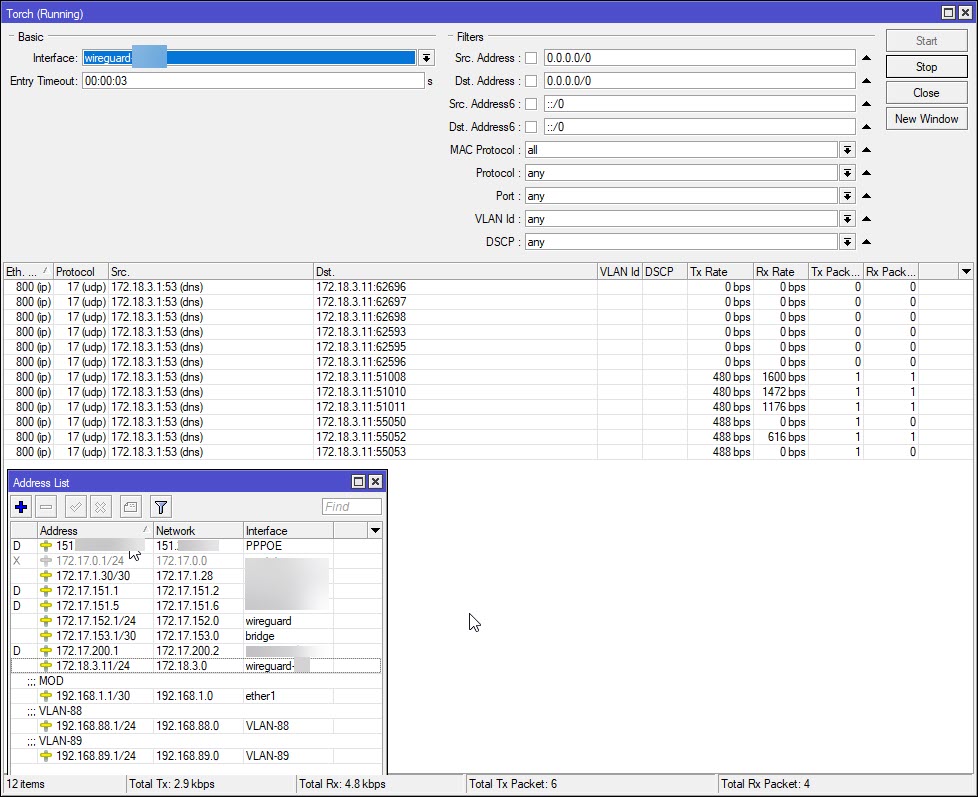Screen dimensions: 978x797
Task: Toggle the Dst. Address6 filter checkbox
Action: pos(531,127)
